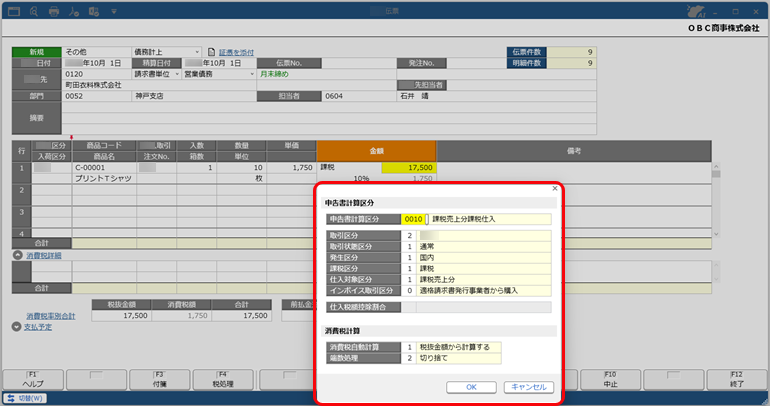
Task: Close the 申告書計算区分 dialog with X
Action: point(555,189)
